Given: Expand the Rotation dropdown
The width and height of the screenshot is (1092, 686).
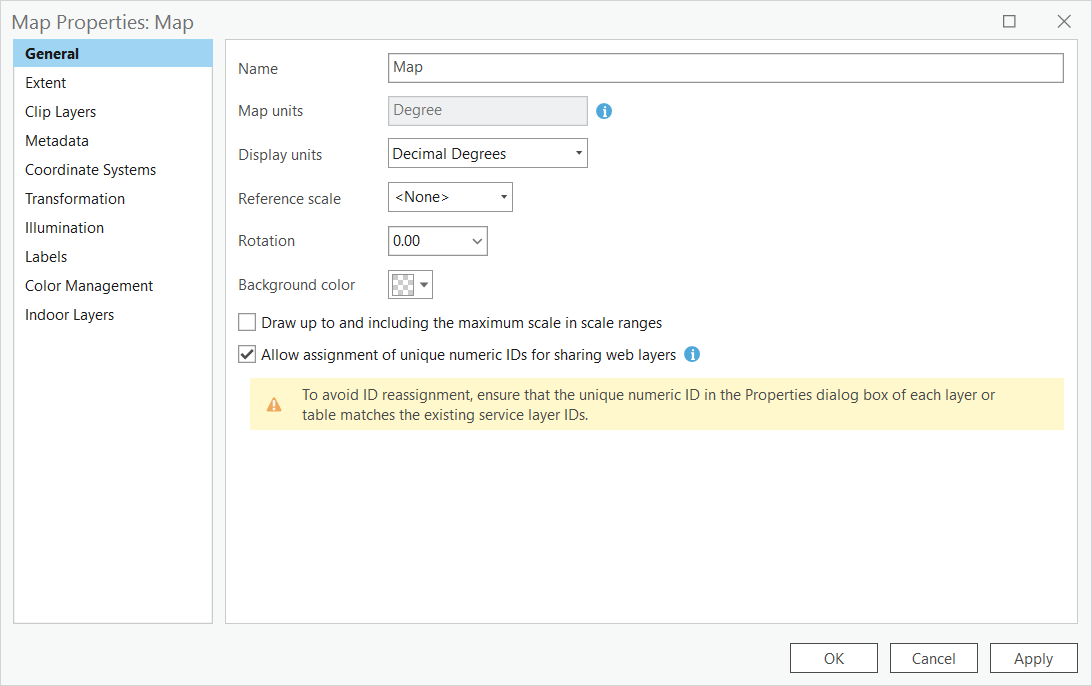Looking at the screenshot, I should click(477, 241).
